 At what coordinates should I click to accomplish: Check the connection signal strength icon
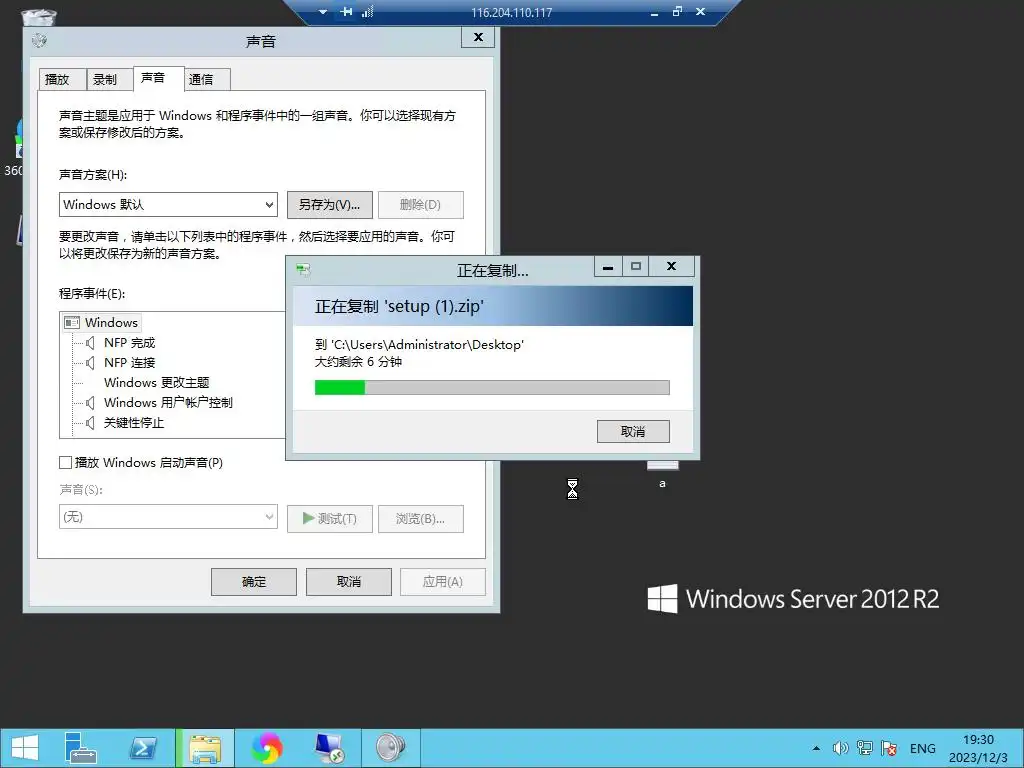(x=367, y=12)
